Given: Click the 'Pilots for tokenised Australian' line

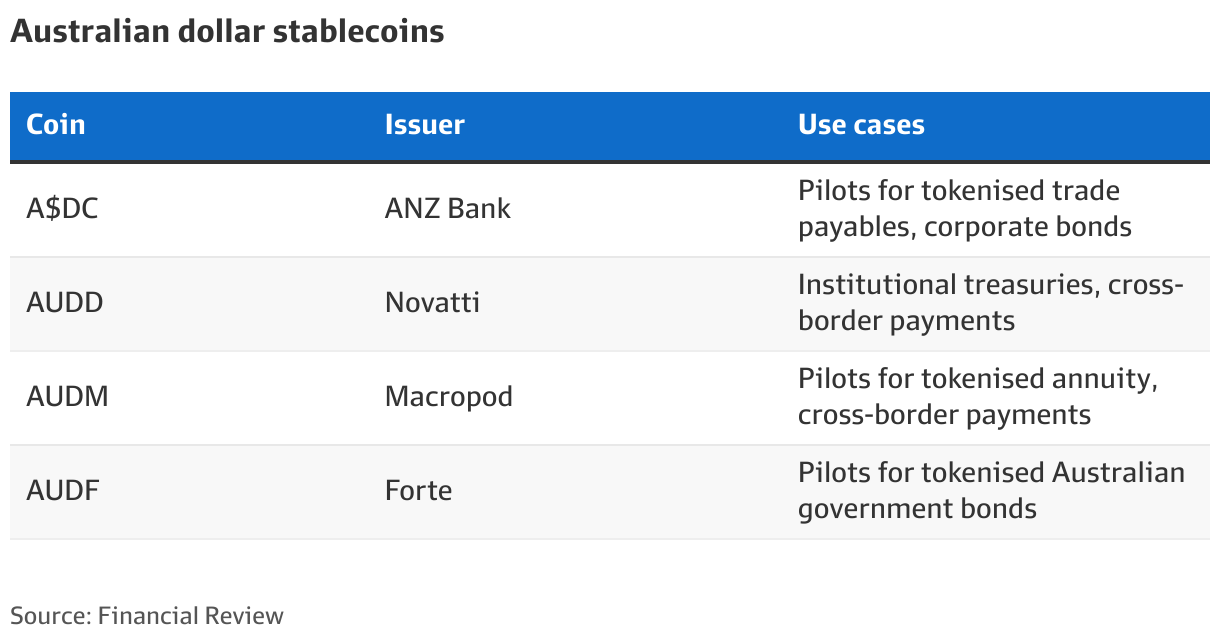Looking at the screenshot, I should click(x=991, y=473).
